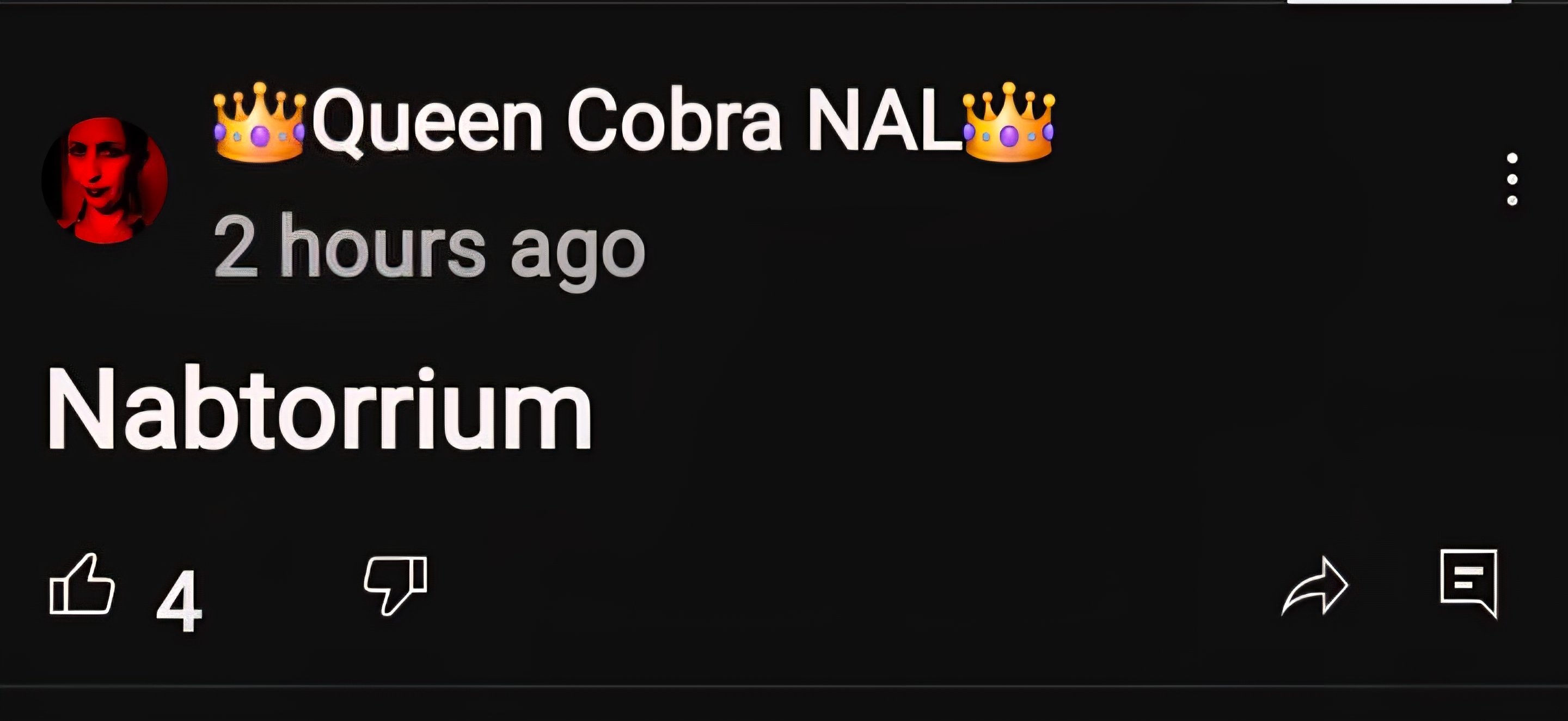Click the like count number 4
This screenshot has height=721, width=1568.
pos(179,602)
